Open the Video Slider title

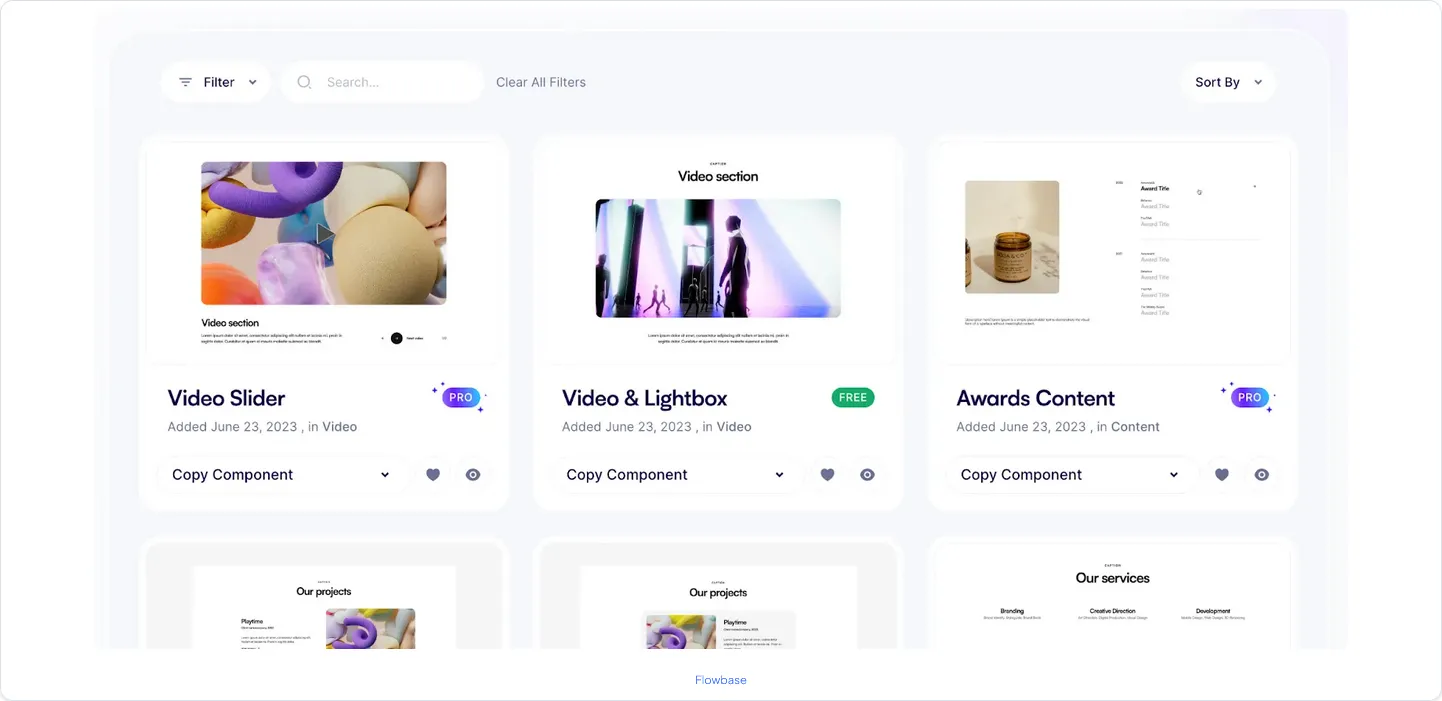point(227,398)
